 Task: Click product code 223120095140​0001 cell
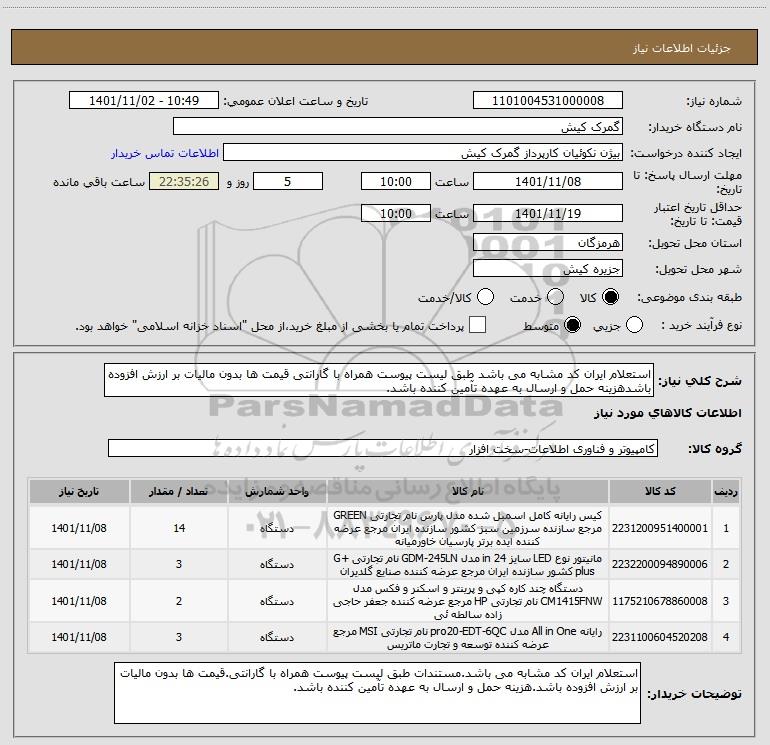tap(660, 528)
